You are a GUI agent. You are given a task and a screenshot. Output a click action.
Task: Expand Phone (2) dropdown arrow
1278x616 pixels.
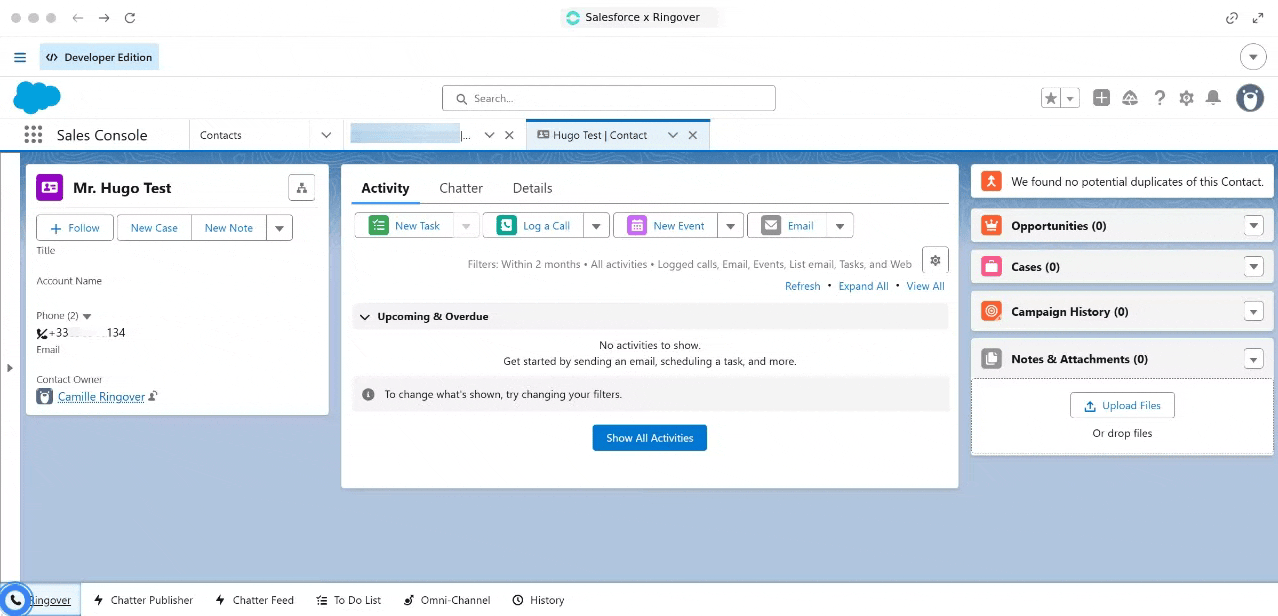pos(87,316)
